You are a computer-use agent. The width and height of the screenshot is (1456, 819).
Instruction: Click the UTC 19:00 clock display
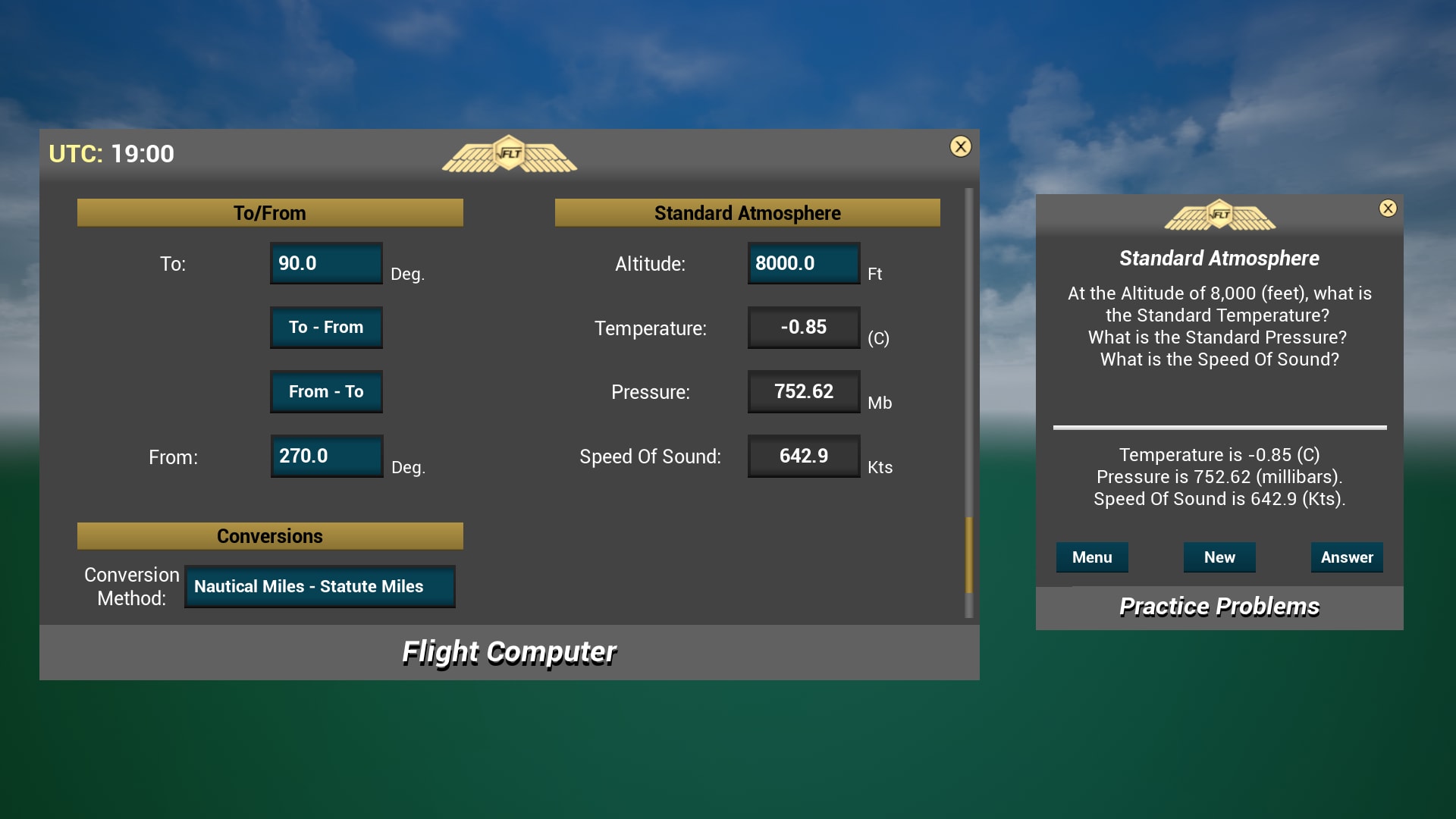[x=111, y=153]
